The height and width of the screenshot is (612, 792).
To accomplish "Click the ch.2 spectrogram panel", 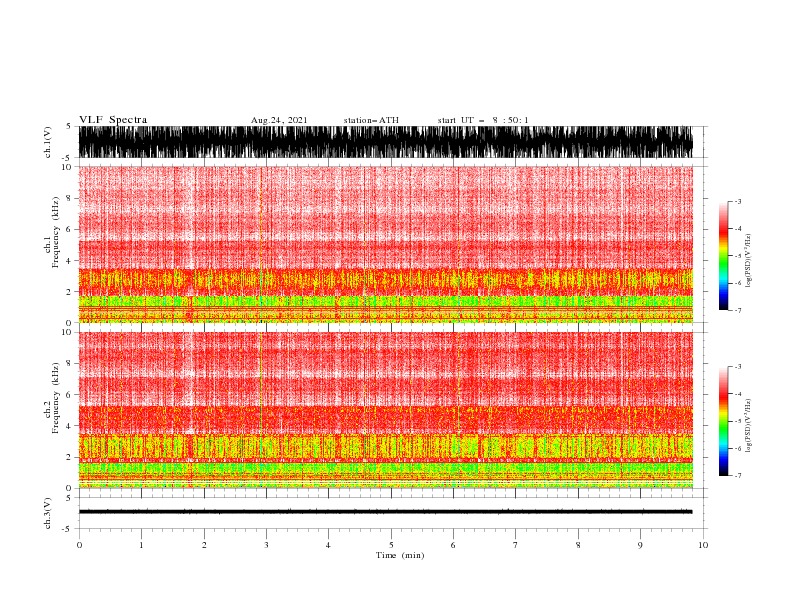I will (385, 410).
